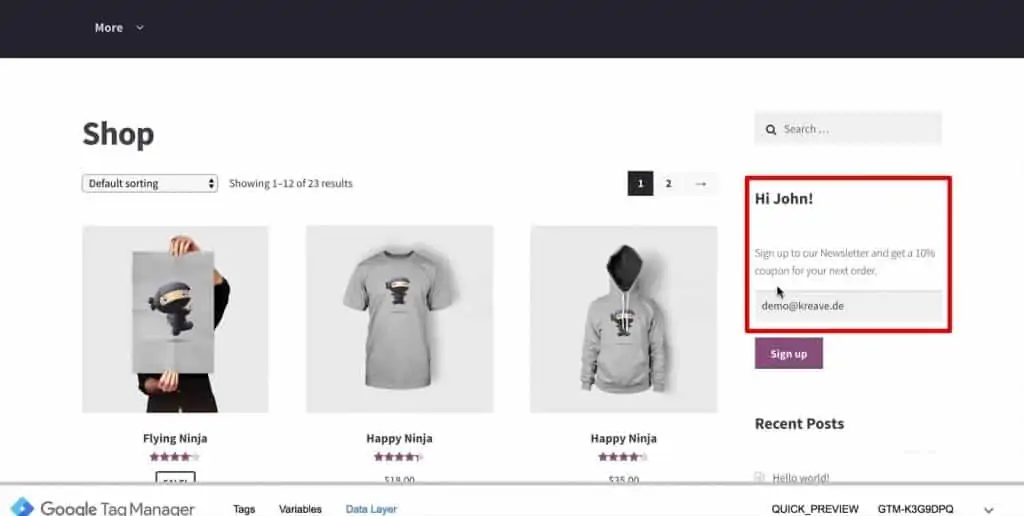This screenshot has width=1024, height=516.
Task: Focus the Search text field
Action: [x=858, y=129]
